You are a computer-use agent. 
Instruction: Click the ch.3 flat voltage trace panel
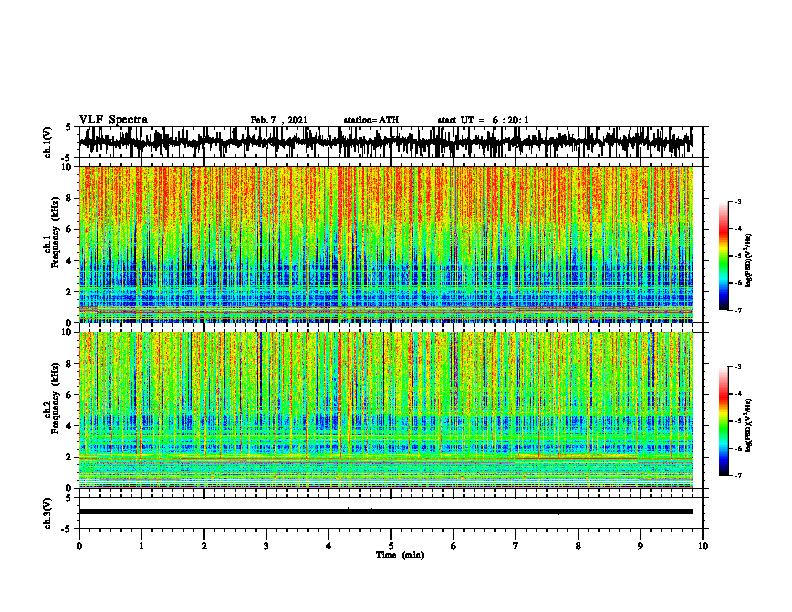(391, 513)
